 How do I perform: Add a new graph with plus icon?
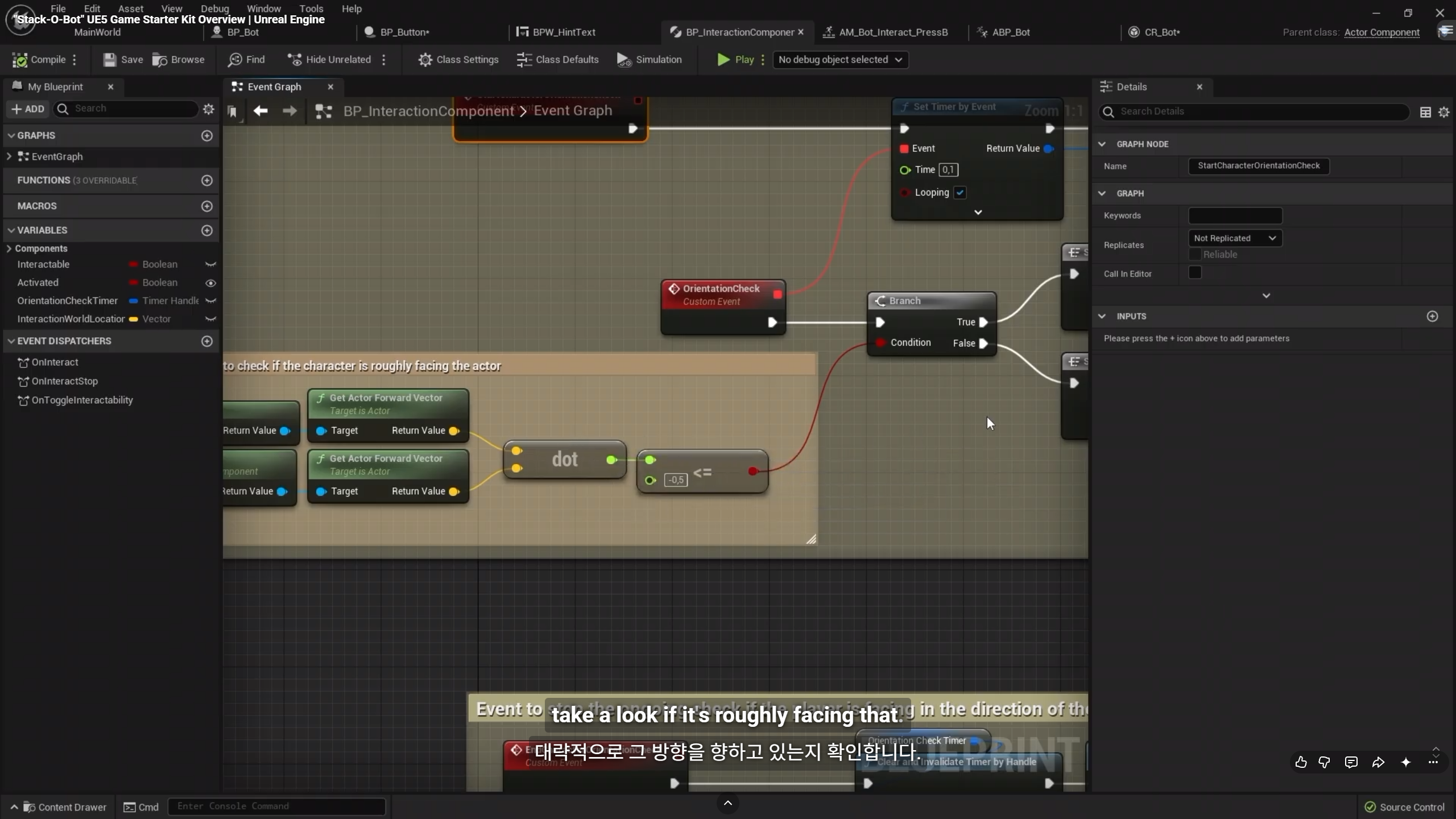click(207, 135)
